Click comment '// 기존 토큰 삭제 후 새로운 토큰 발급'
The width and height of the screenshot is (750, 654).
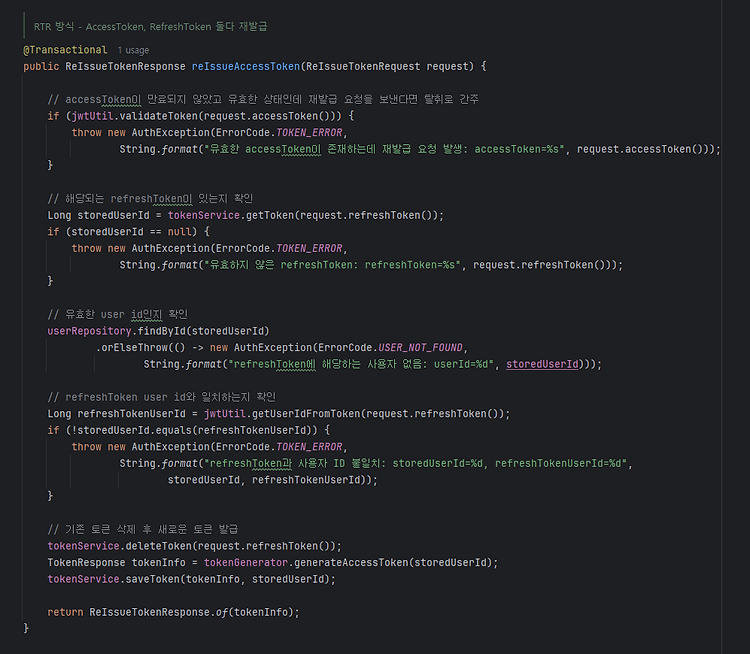[x=143, y=529]
